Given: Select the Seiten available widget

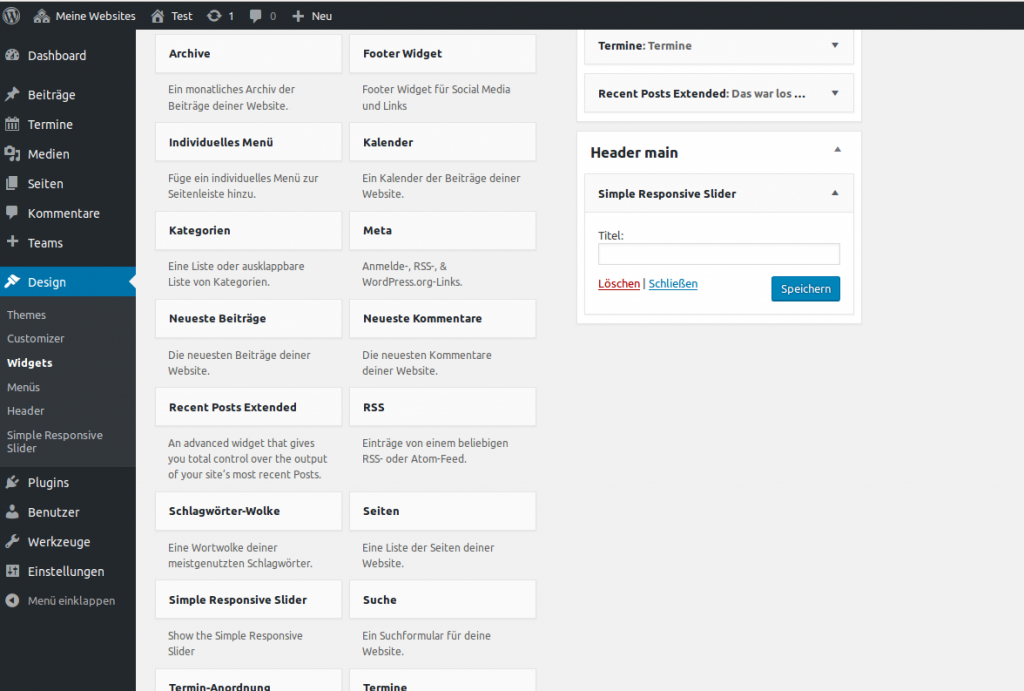Looking at the screenshot, I should pos(443,511).
